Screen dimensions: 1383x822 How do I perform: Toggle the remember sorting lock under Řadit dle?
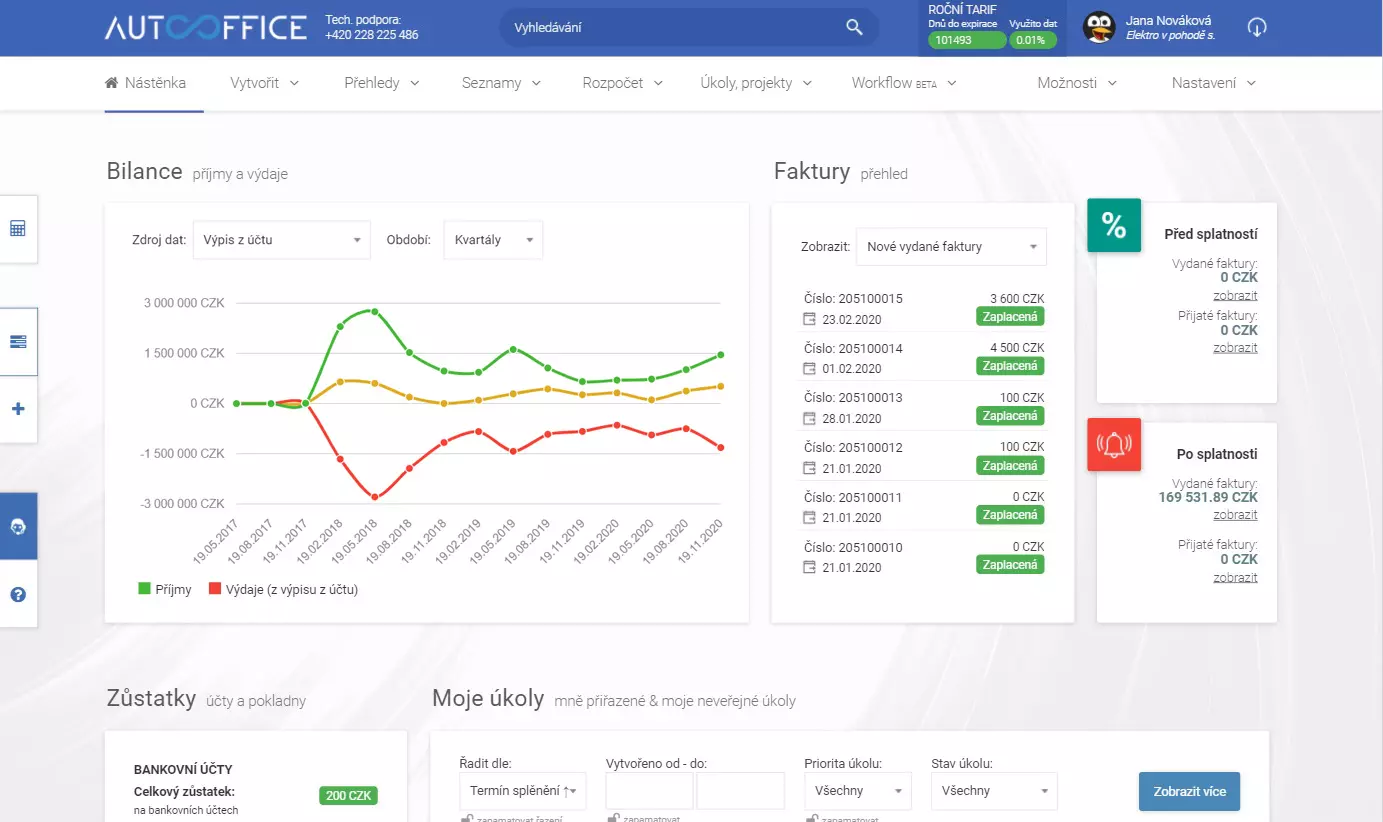[466, 818]
